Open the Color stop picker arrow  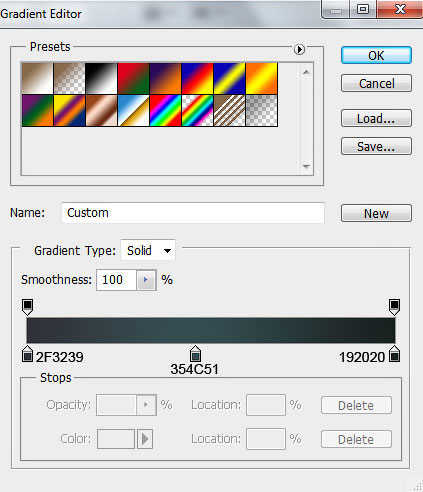coord(145,439)
